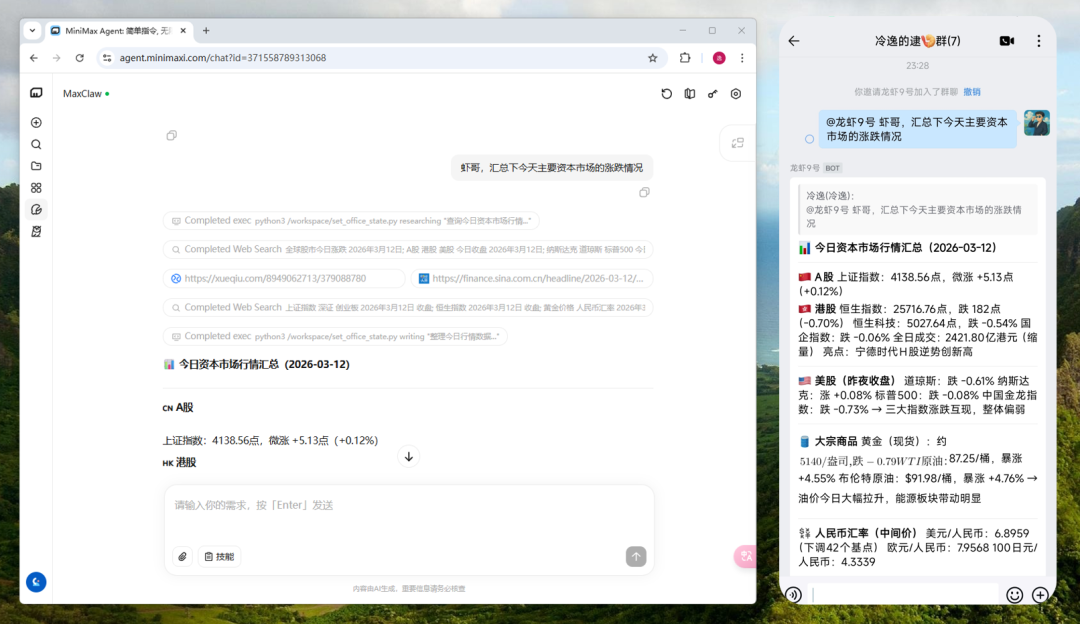1080x624 pixels.
Task: Open the xueqiu.com source link
Action: tap(284, 278)
